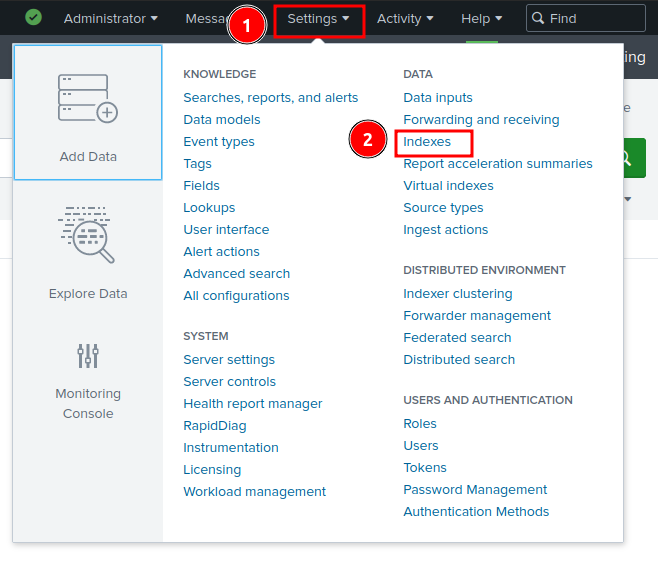Open Data inputs link
The image size is (658, 586).
[x=438, y=98]
